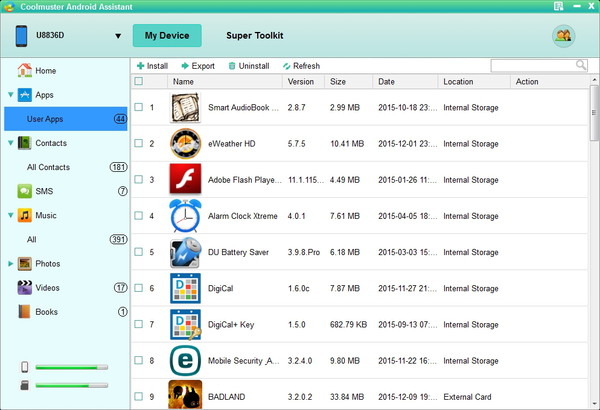Open the U8836D device dropdown arrow

[118, 37]
